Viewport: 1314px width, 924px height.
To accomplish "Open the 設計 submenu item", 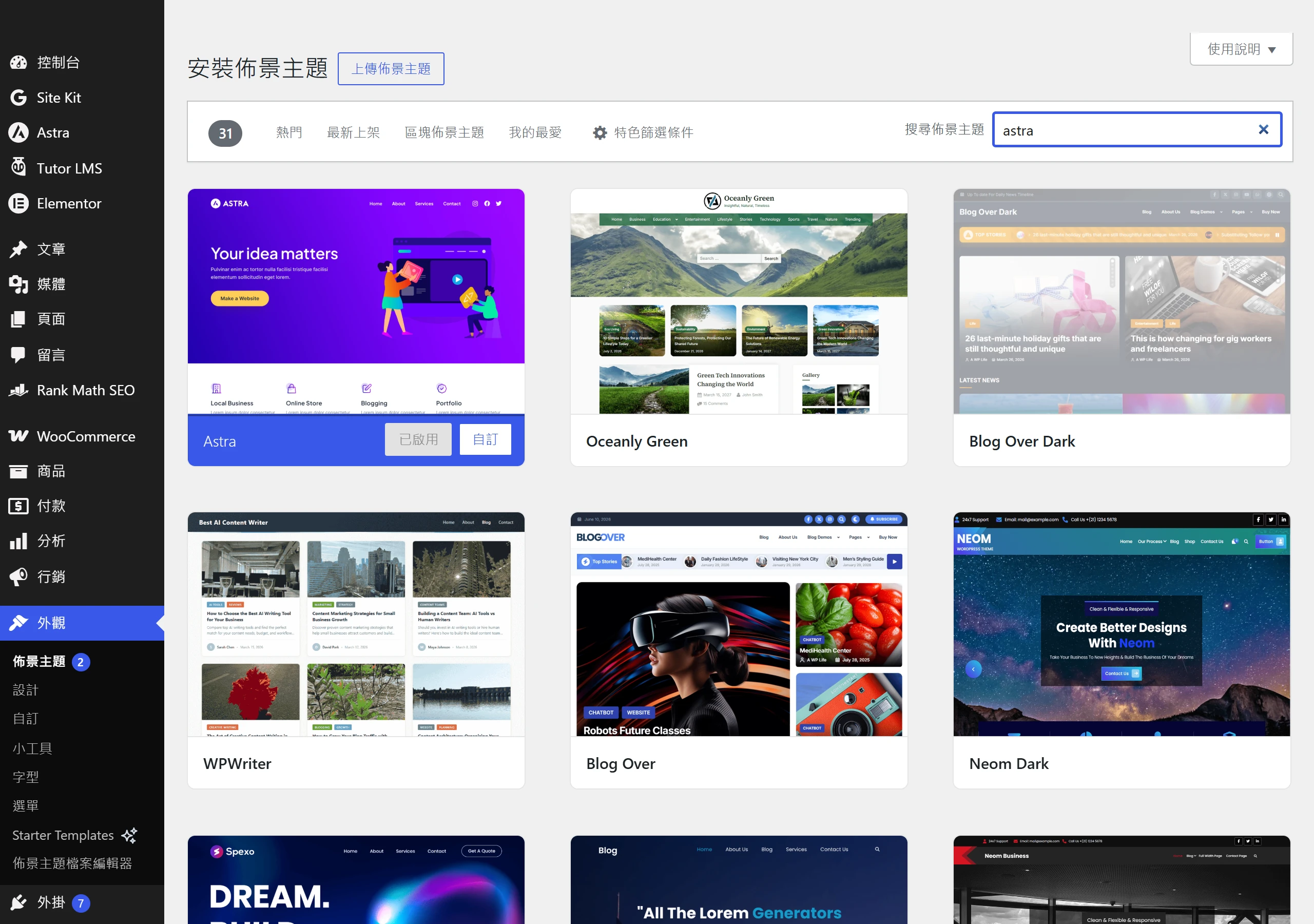I will [26, 690].
